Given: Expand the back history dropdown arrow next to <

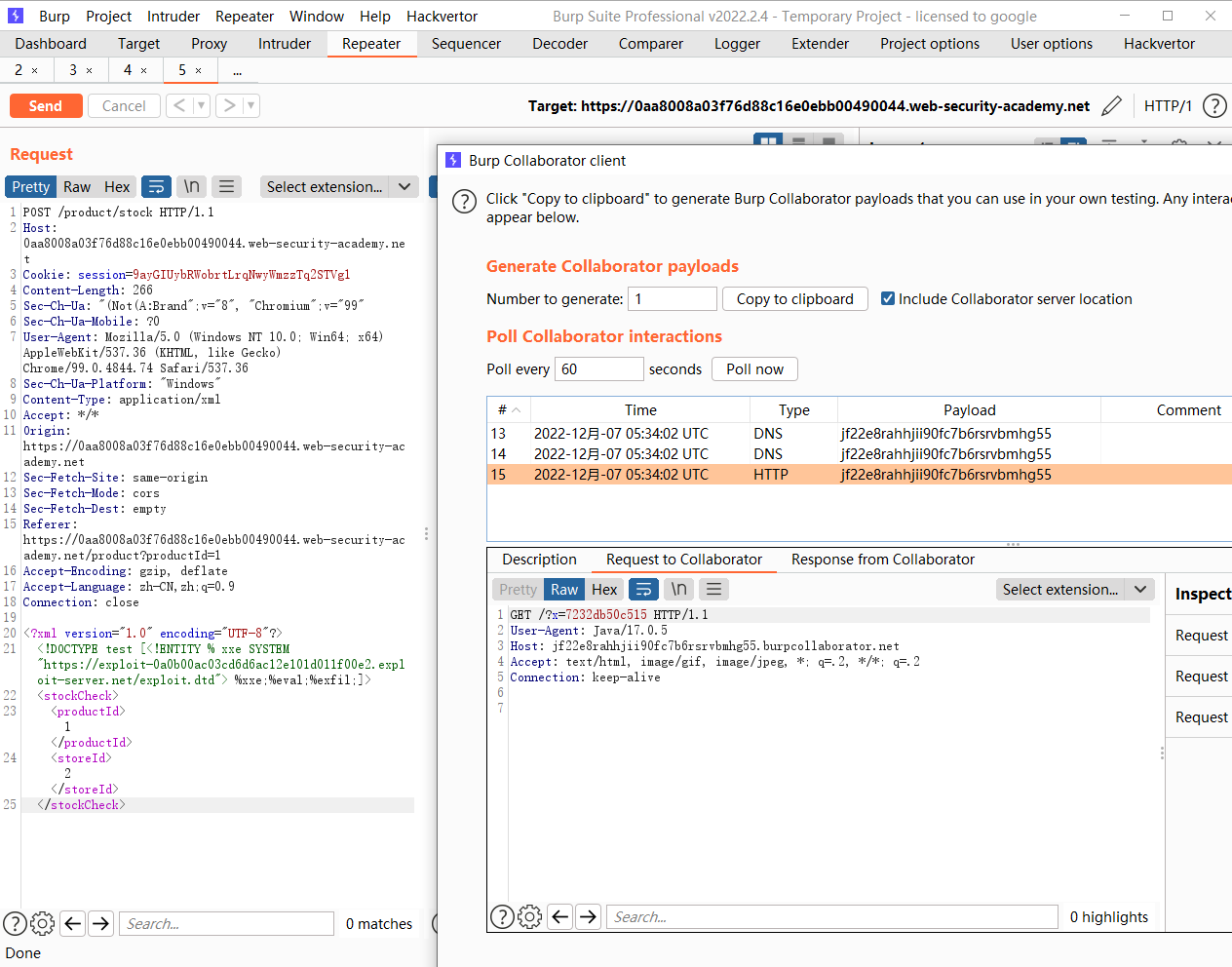Looking at the screenshot, I should (202, 106).
